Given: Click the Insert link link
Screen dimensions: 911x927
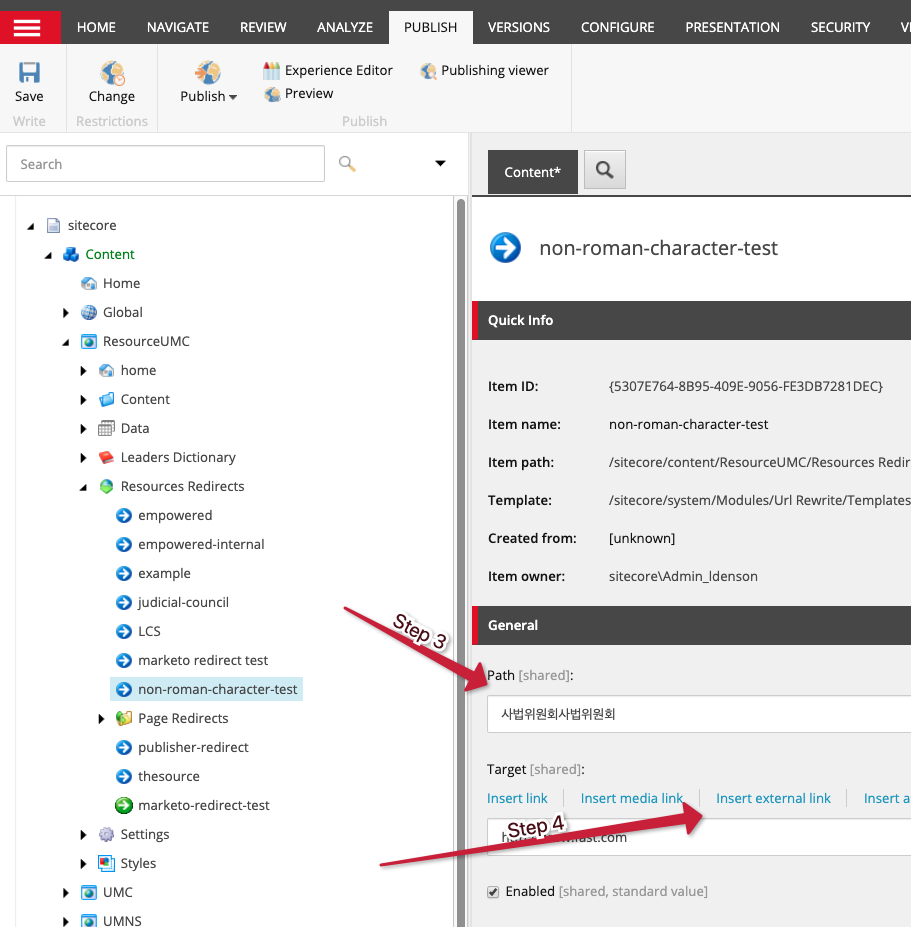Looking at the screenshot, I should 517,798.
